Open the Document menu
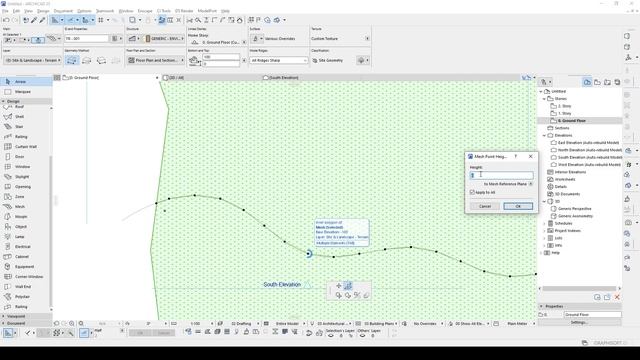Viewport: 640px width, 360px height. [63, 11]
